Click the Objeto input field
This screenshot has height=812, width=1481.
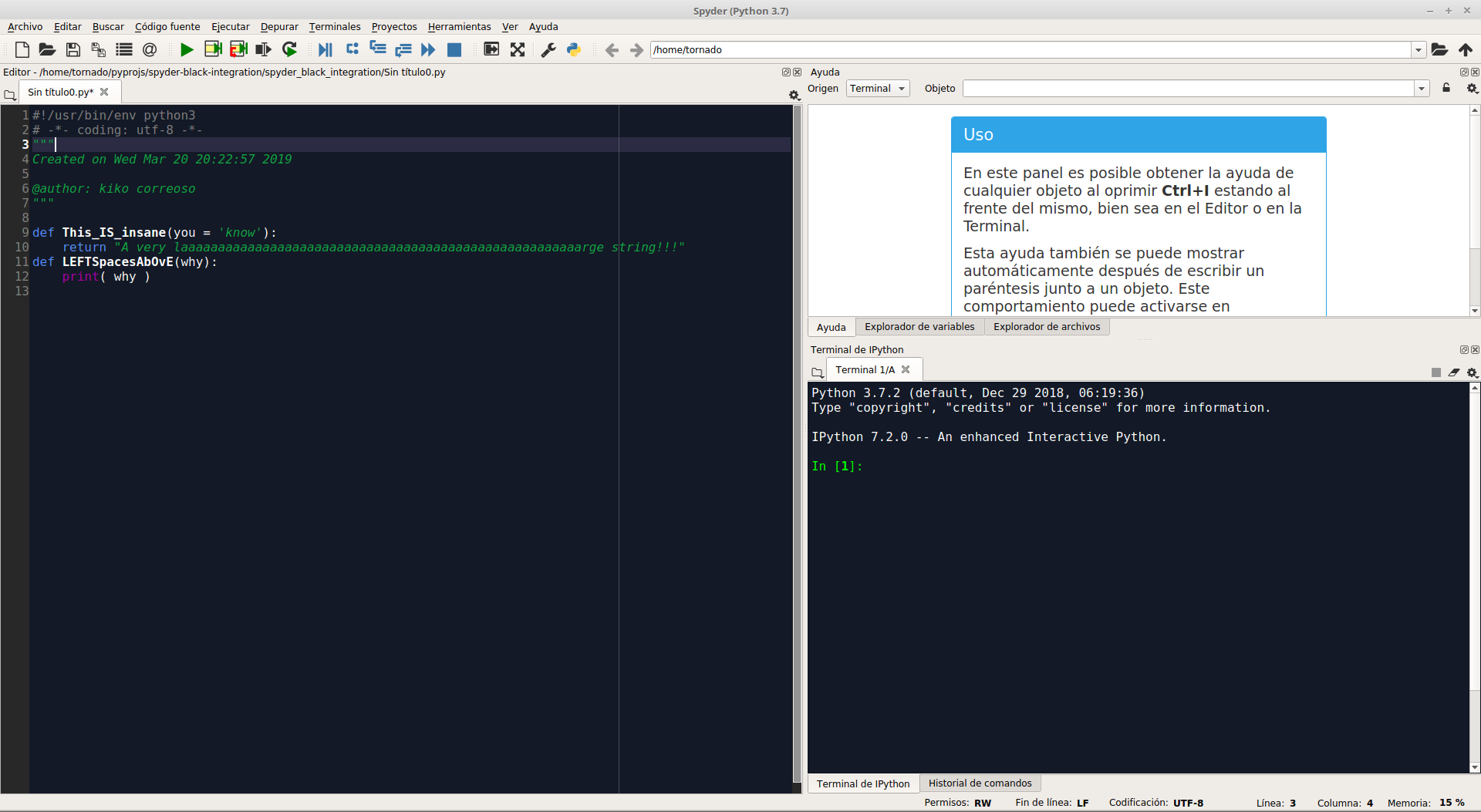(1189, 89)
